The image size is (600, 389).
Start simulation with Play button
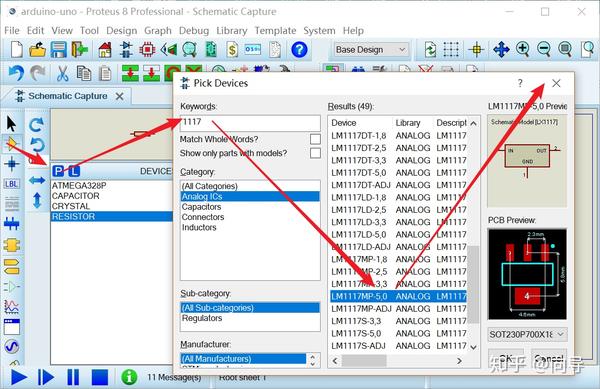pyautogui.click(x=19, y=377)
